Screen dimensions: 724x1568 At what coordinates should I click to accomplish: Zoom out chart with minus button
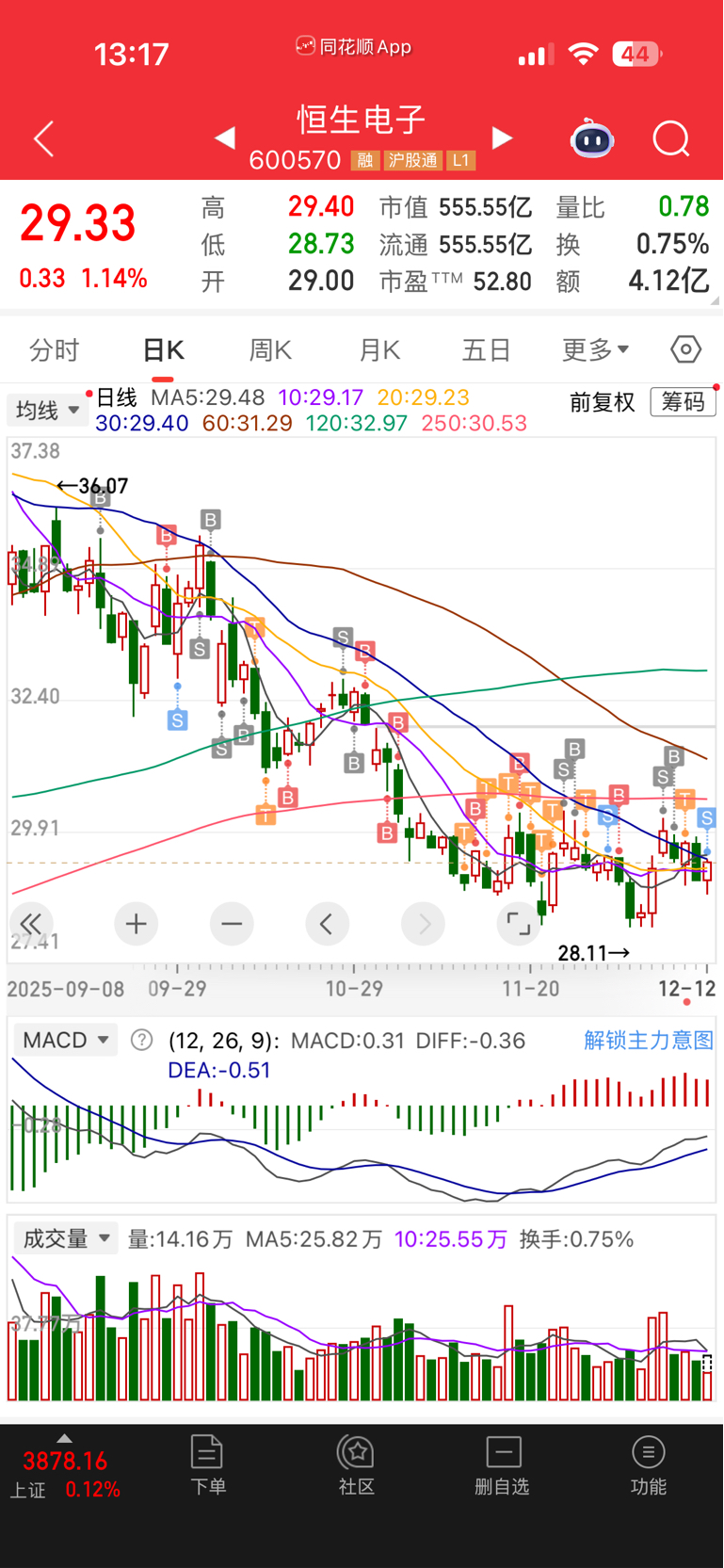coord(232,924)
